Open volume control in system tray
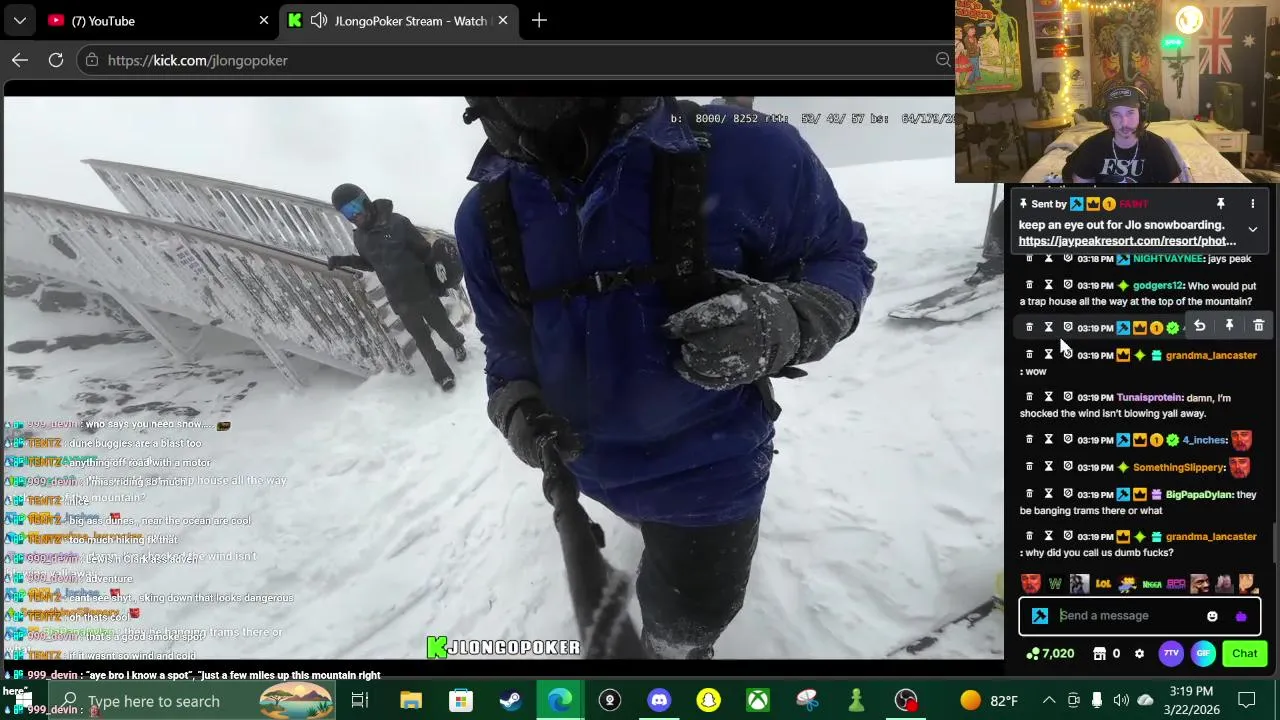This screenshot has width=1280, height=720. [x=1121, y=701]
